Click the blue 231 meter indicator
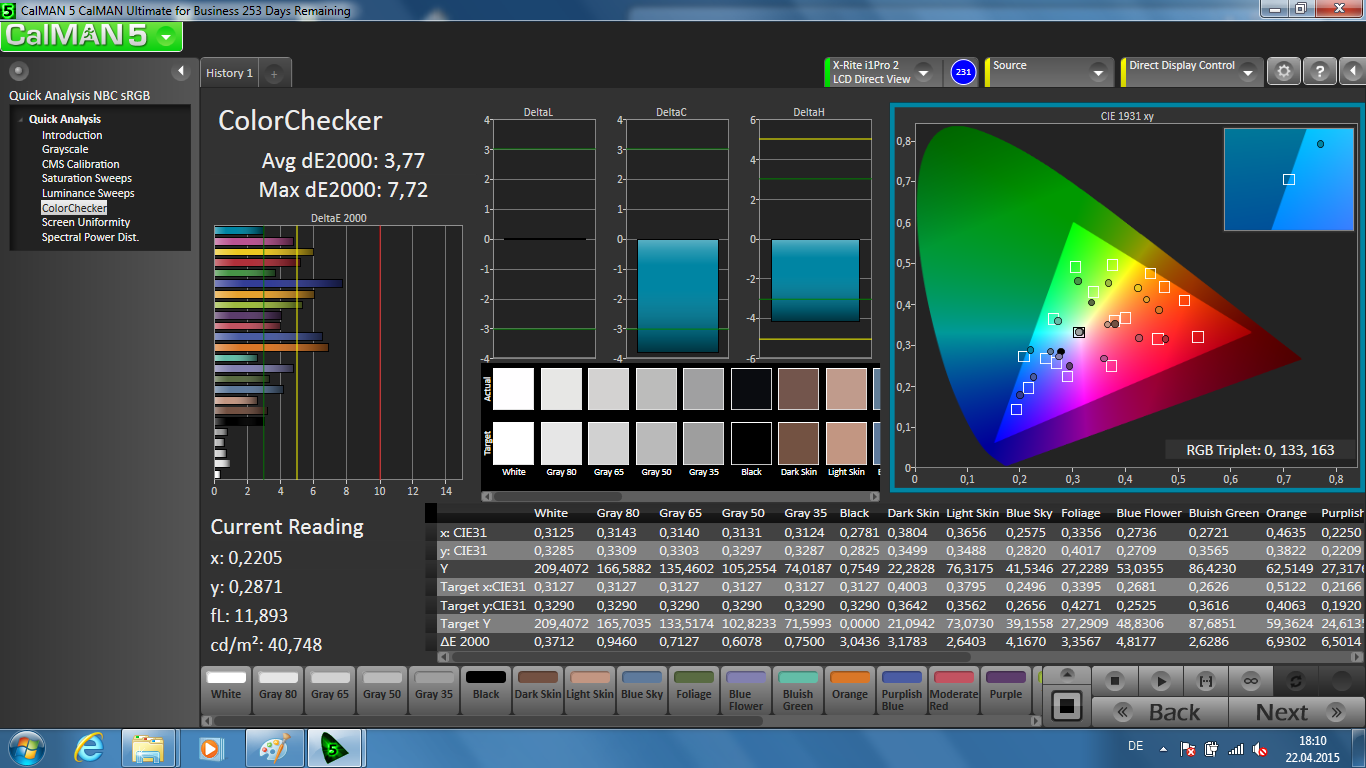This screenshot has width=1366, height=768. (x=962, y=72)
